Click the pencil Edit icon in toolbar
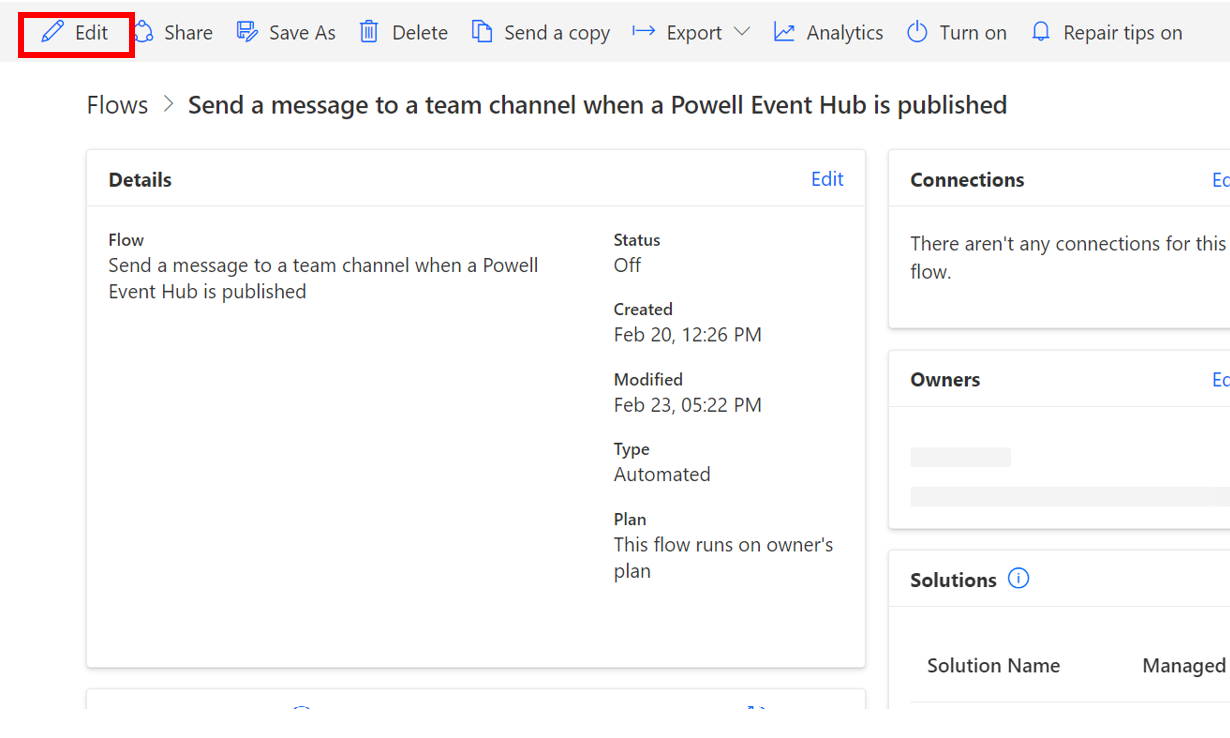Image resolution: width=1230 pixels, height=738 pixels. 52,32
